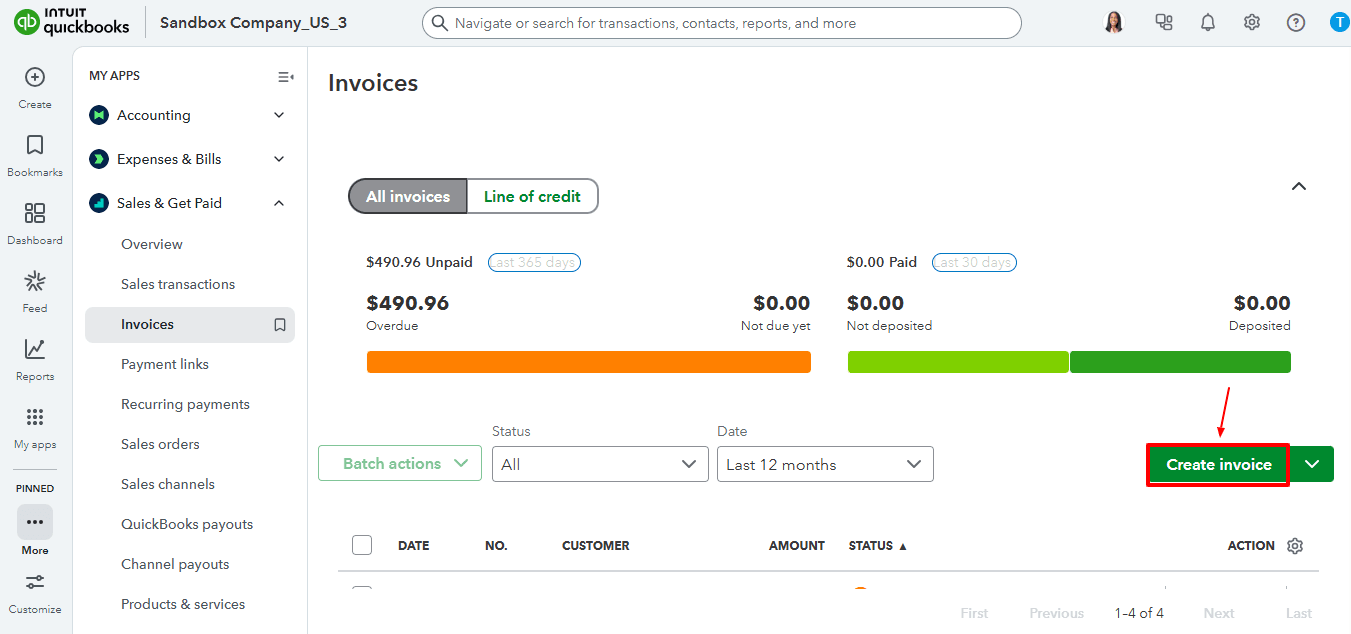The height and width of the screenshot is (634, 1351).
Task: Switch to the Line of credit tab
Action: click(x=532, y=196)
